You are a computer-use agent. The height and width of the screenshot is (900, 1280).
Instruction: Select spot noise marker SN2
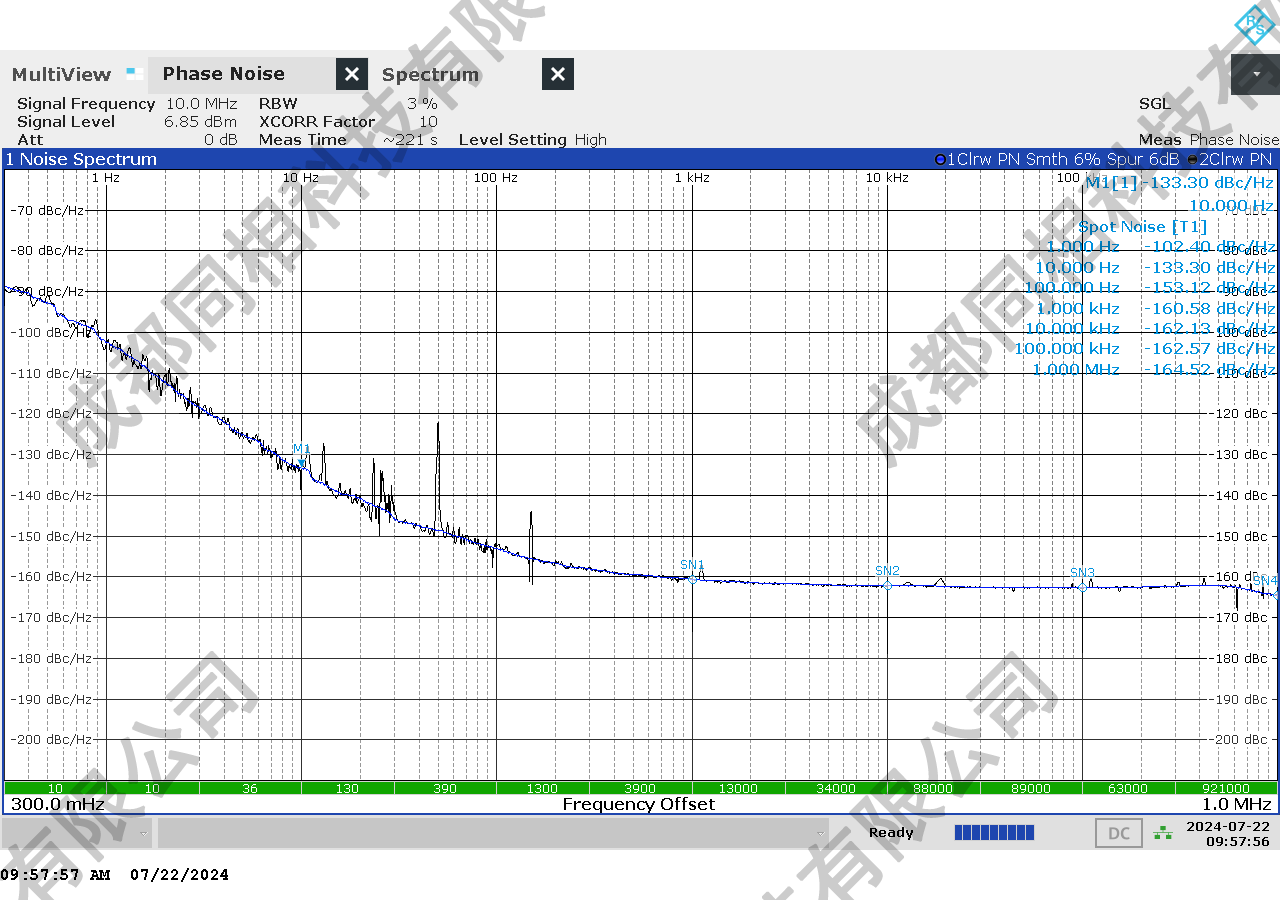(x=887, y=584)
